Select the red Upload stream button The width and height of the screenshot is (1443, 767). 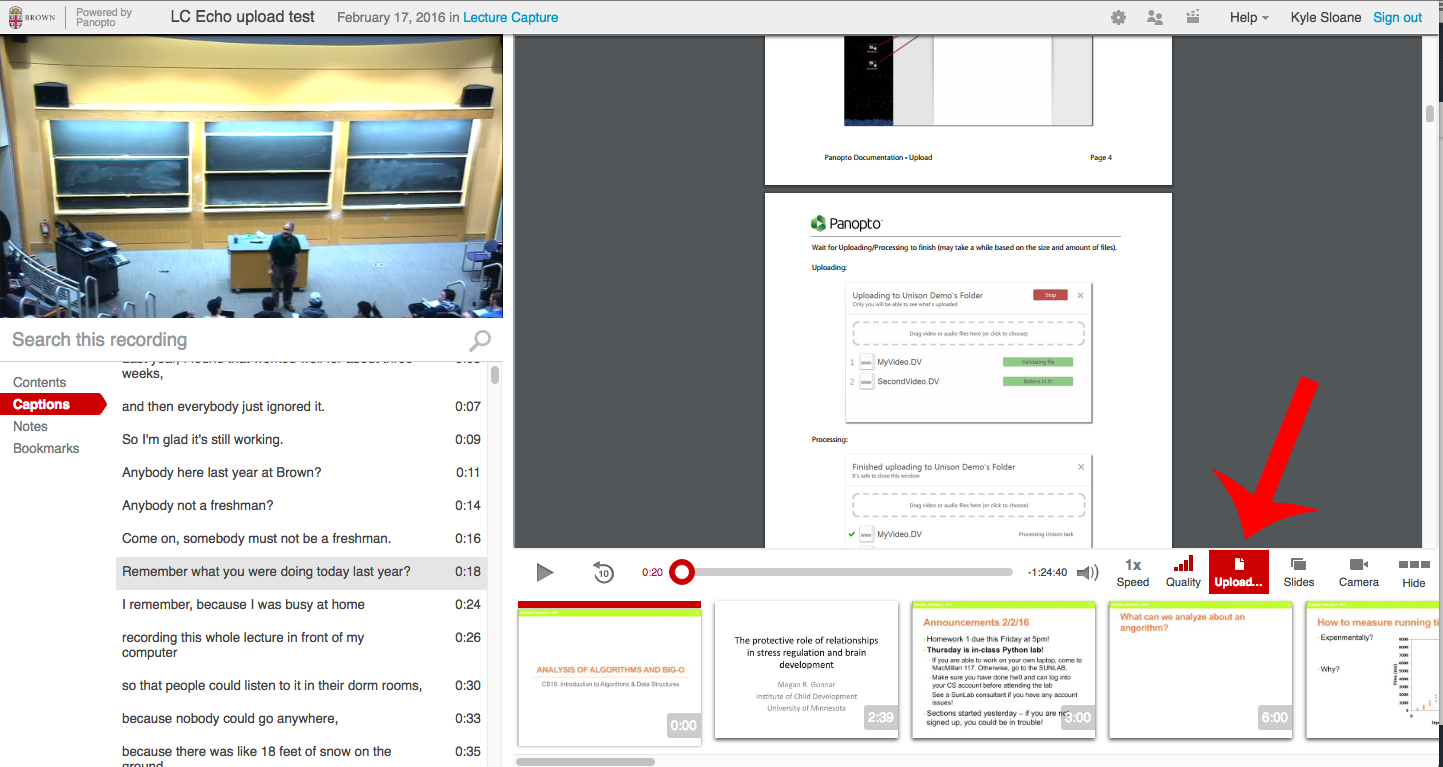(1239, 572)
